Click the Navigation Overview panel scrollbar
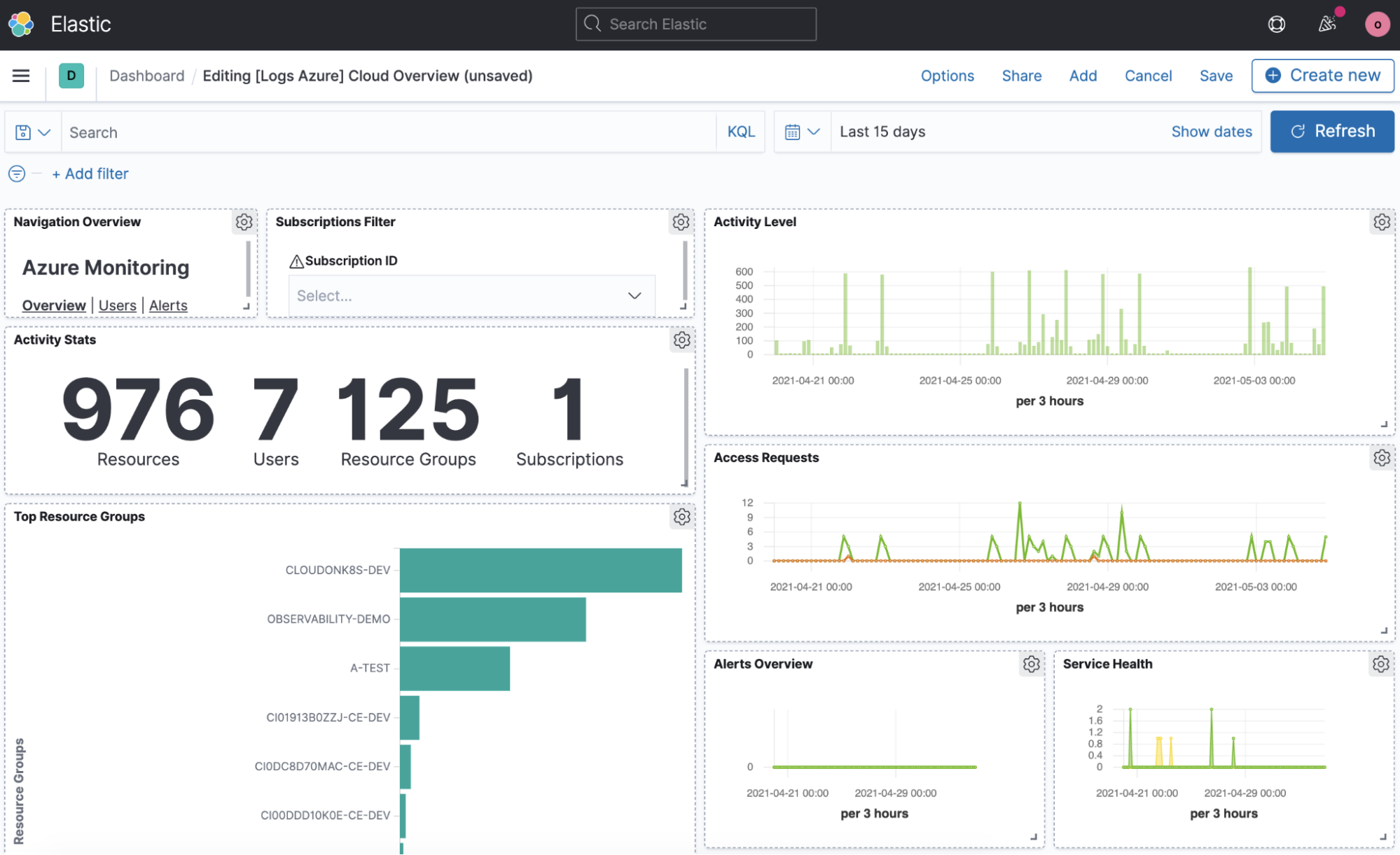 click(x=248, y=270)
